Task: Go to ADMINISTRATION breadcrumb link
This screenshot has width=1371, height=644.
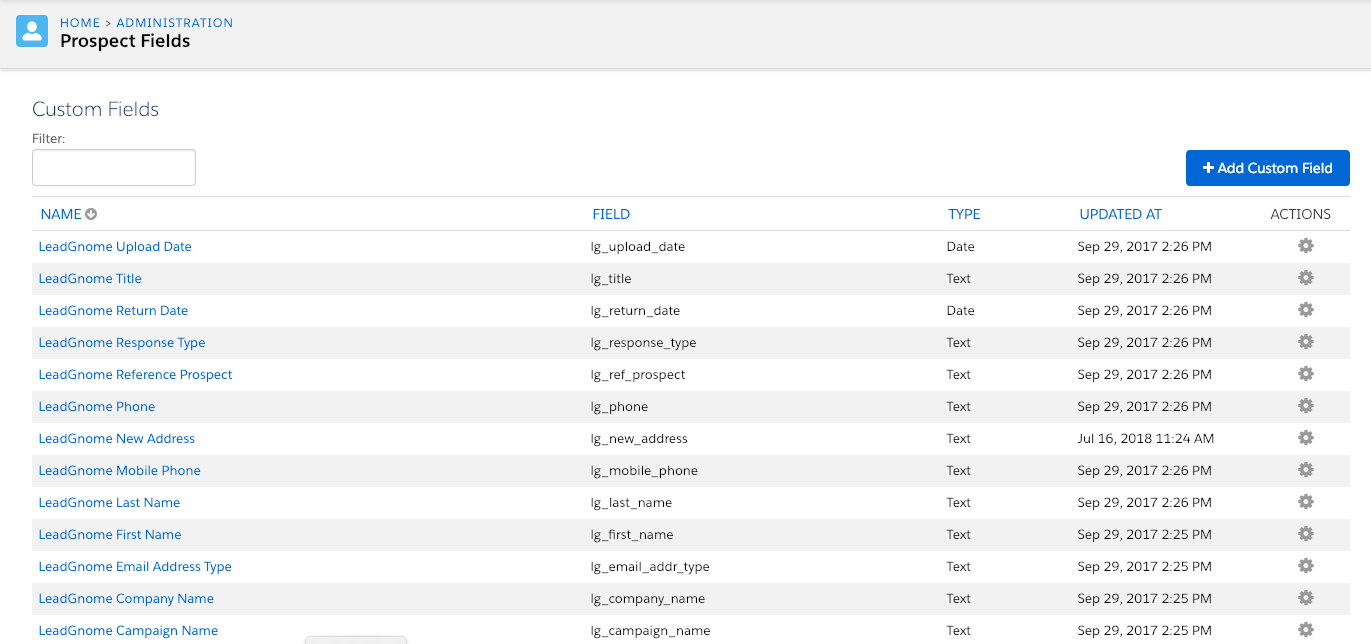Action: pos(175,22)
